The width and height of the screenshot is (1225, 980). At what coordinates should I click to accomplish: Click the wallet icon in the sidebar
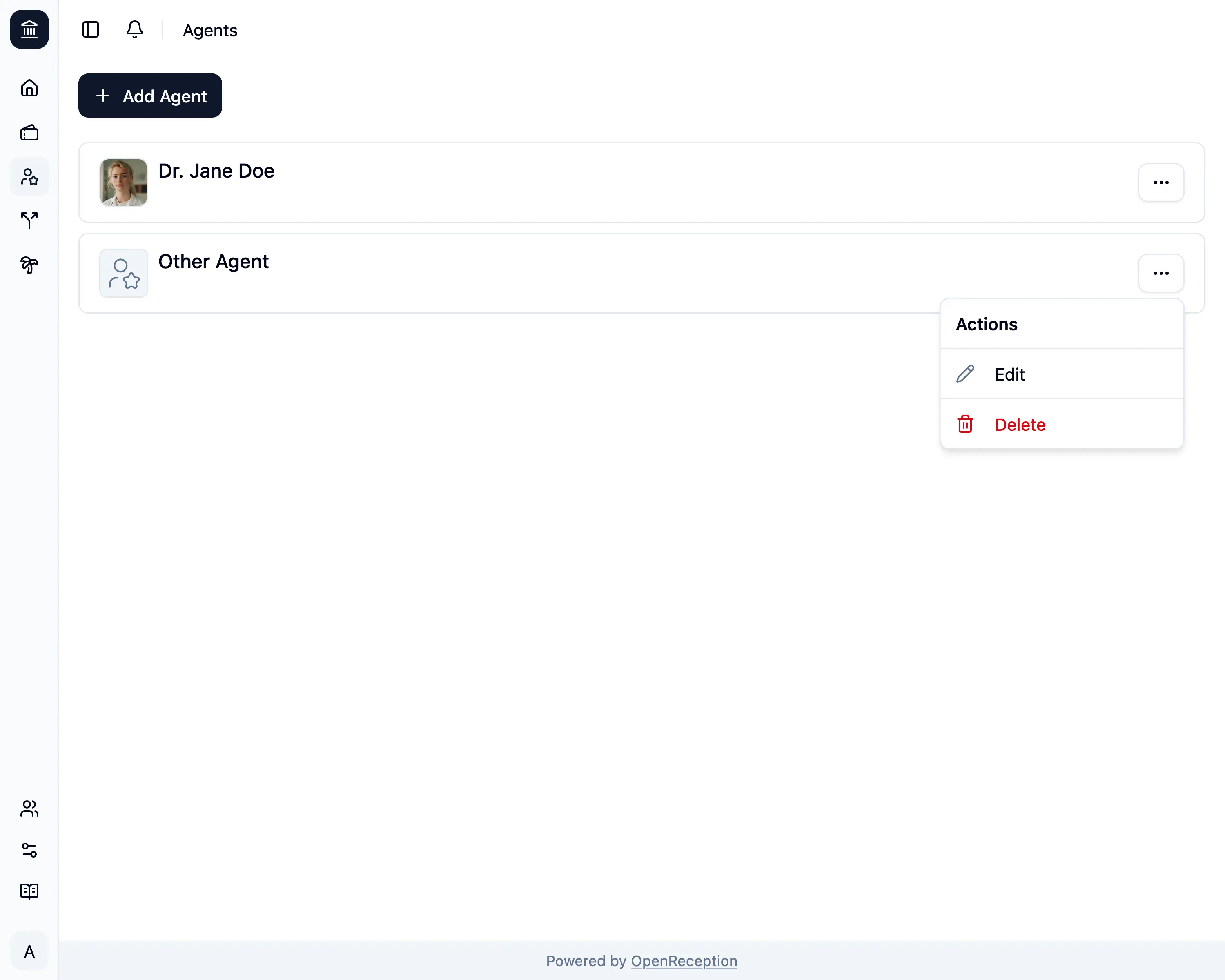(29, 132)
